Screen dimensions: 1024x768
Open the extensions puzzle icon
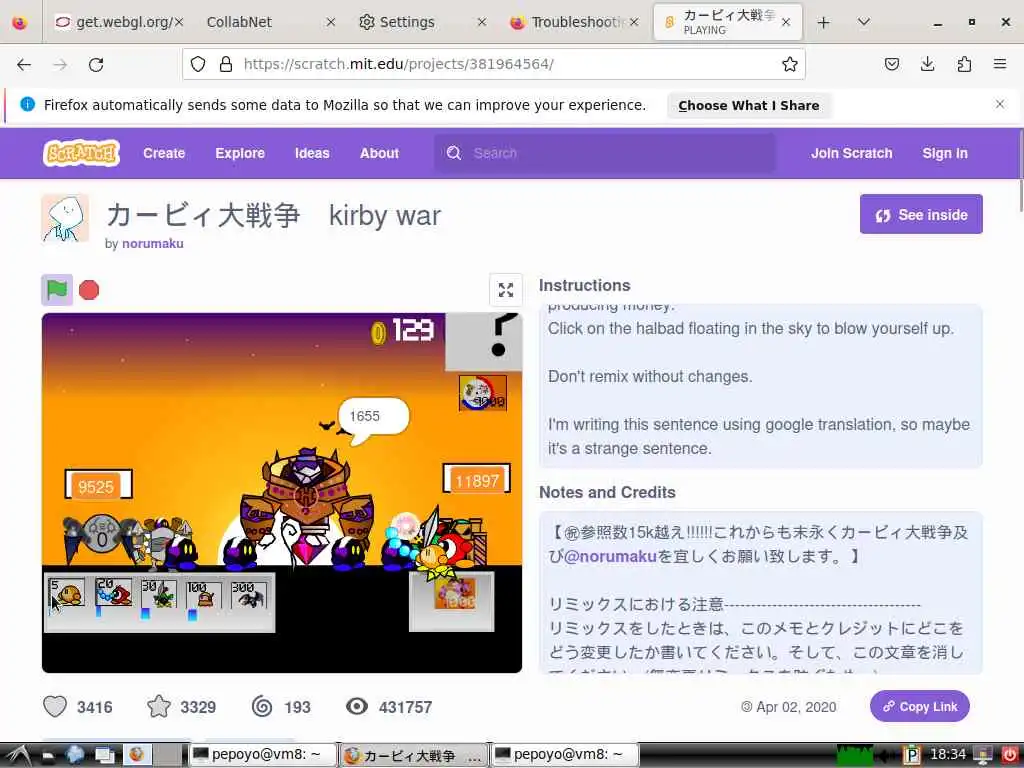pyautogui.click(x=964, y=64)
